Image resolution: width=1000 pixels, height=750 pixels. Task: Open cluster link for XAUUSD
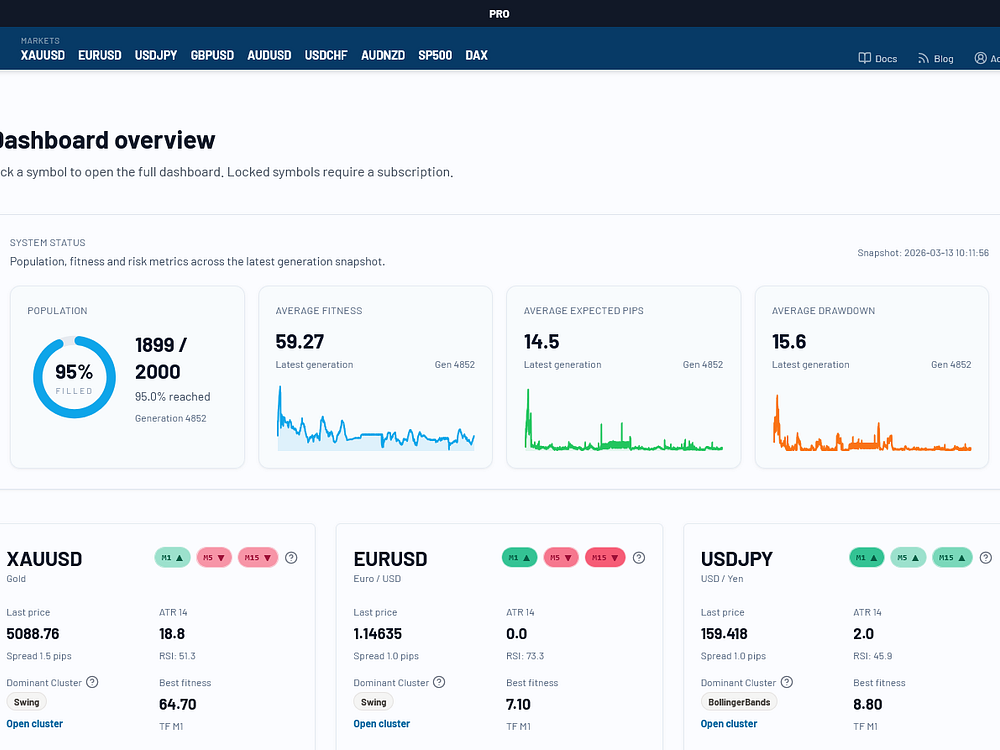pyautogui.click(x=34, y=724)
